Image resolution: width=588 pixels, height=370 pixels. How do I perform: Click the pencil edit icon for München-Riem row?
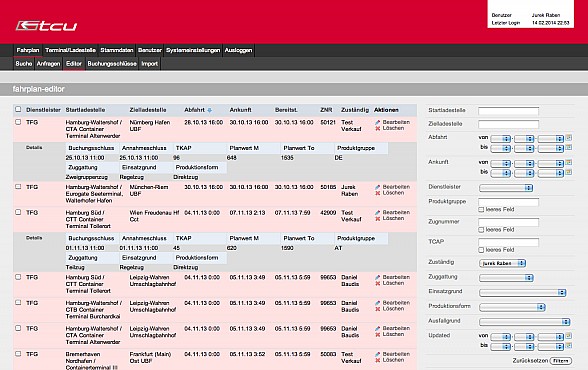(x=378, y=187)
